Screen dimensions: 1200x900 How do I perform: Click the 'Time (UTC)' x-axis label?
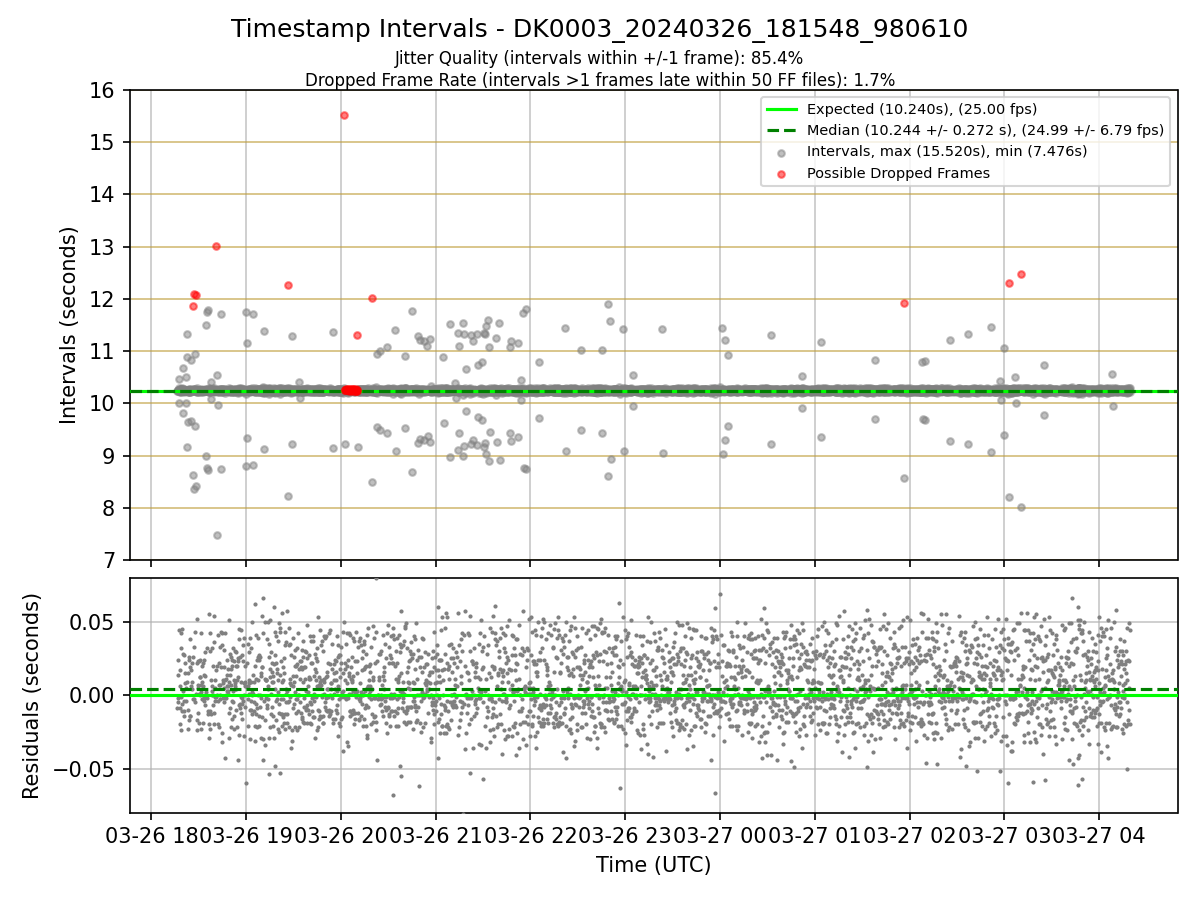point(653,865)
